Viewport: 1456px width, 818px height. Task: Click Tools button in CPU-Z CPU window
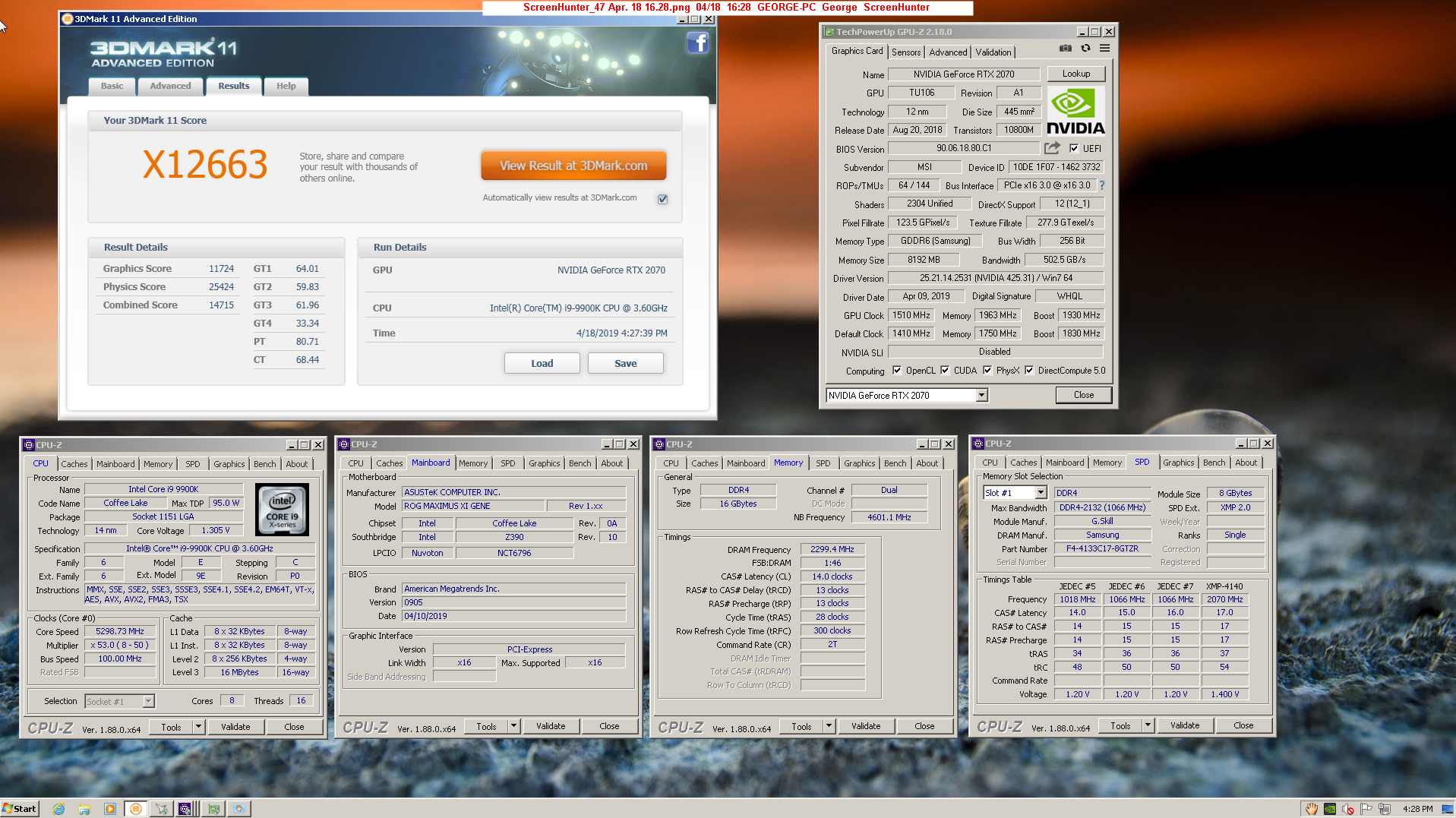pyautogui.click(x=171, y=727)
